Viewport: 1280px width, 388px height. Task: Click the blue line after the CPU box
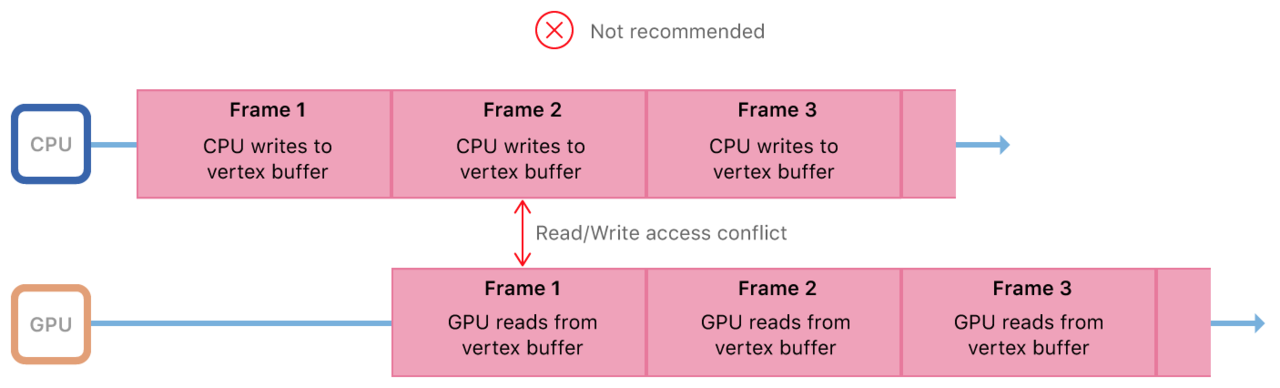(114, 144)
